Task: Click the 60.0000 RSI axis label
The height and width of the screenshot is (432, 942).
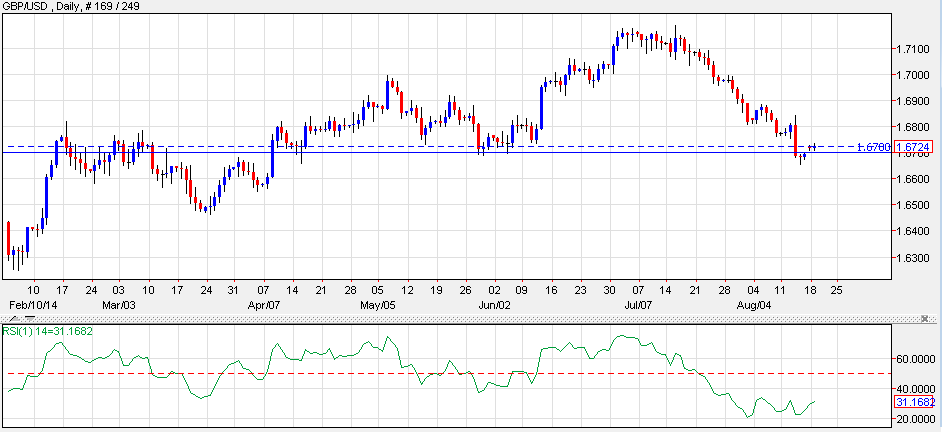Action: click(x=913, y=358)
